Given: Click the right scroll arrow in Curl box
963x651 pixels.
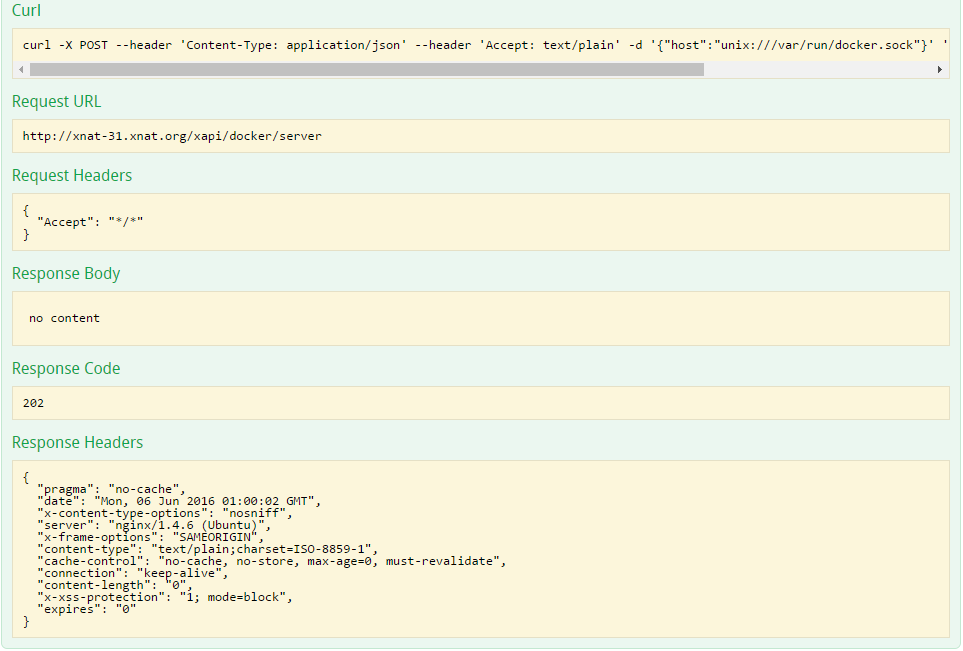Looking at the screenshot, I should tap(940, 70).
